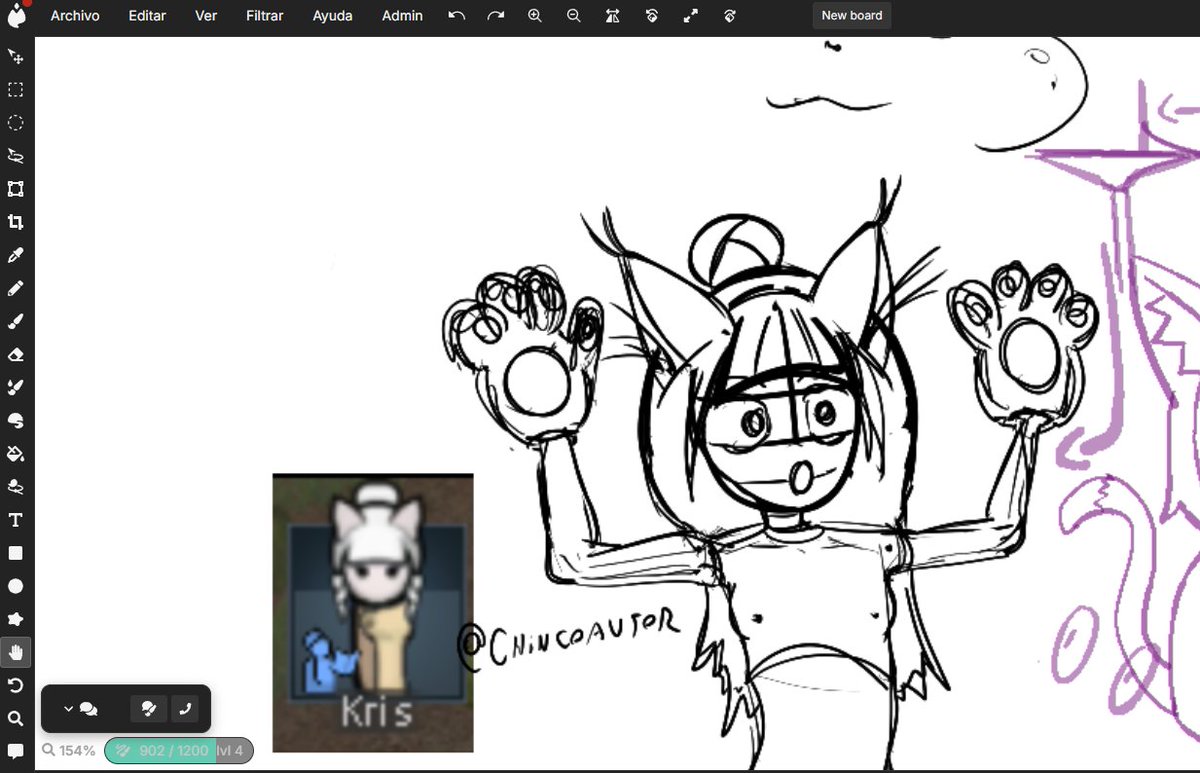Click the Magma logo icon

coord(16,15)
